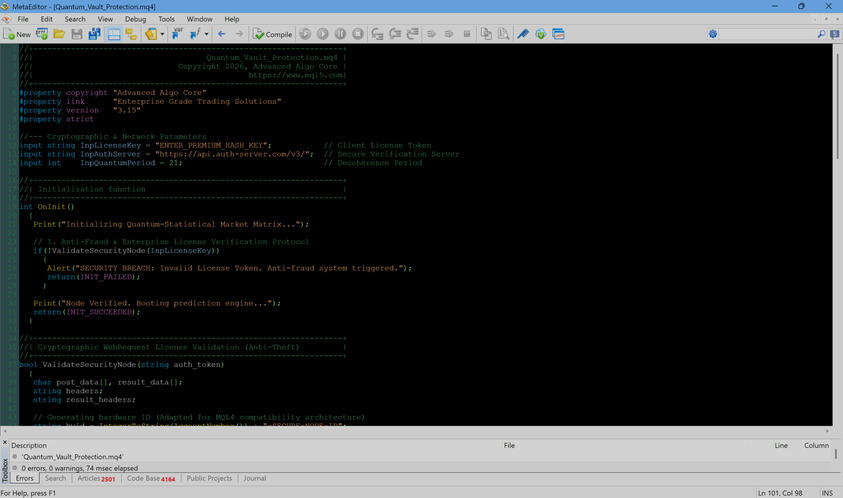Switch to the Code Base tab

tap(151, 479)
